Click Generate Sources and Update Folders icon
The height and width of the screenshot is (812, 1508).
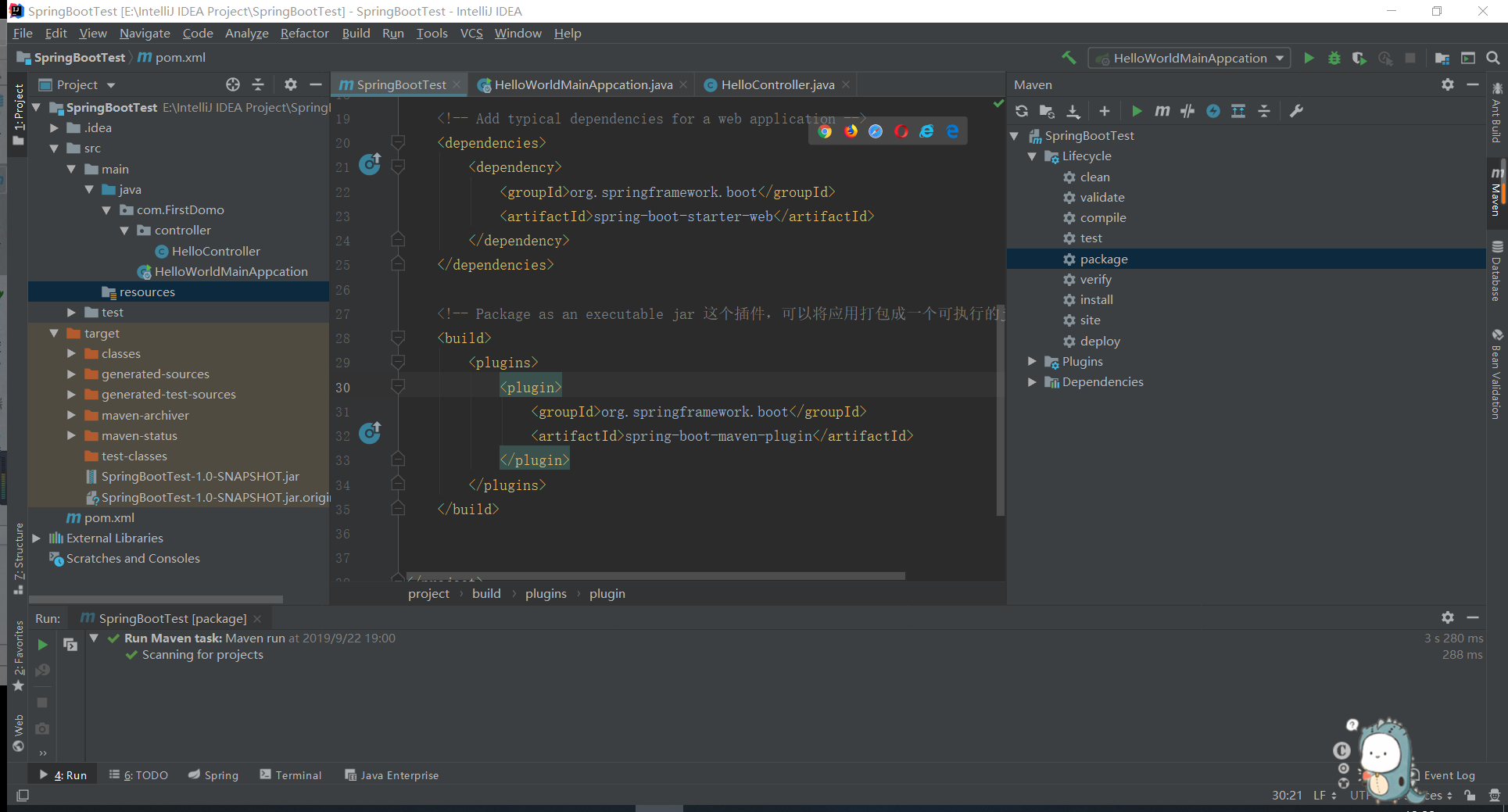pos(1047,111)
